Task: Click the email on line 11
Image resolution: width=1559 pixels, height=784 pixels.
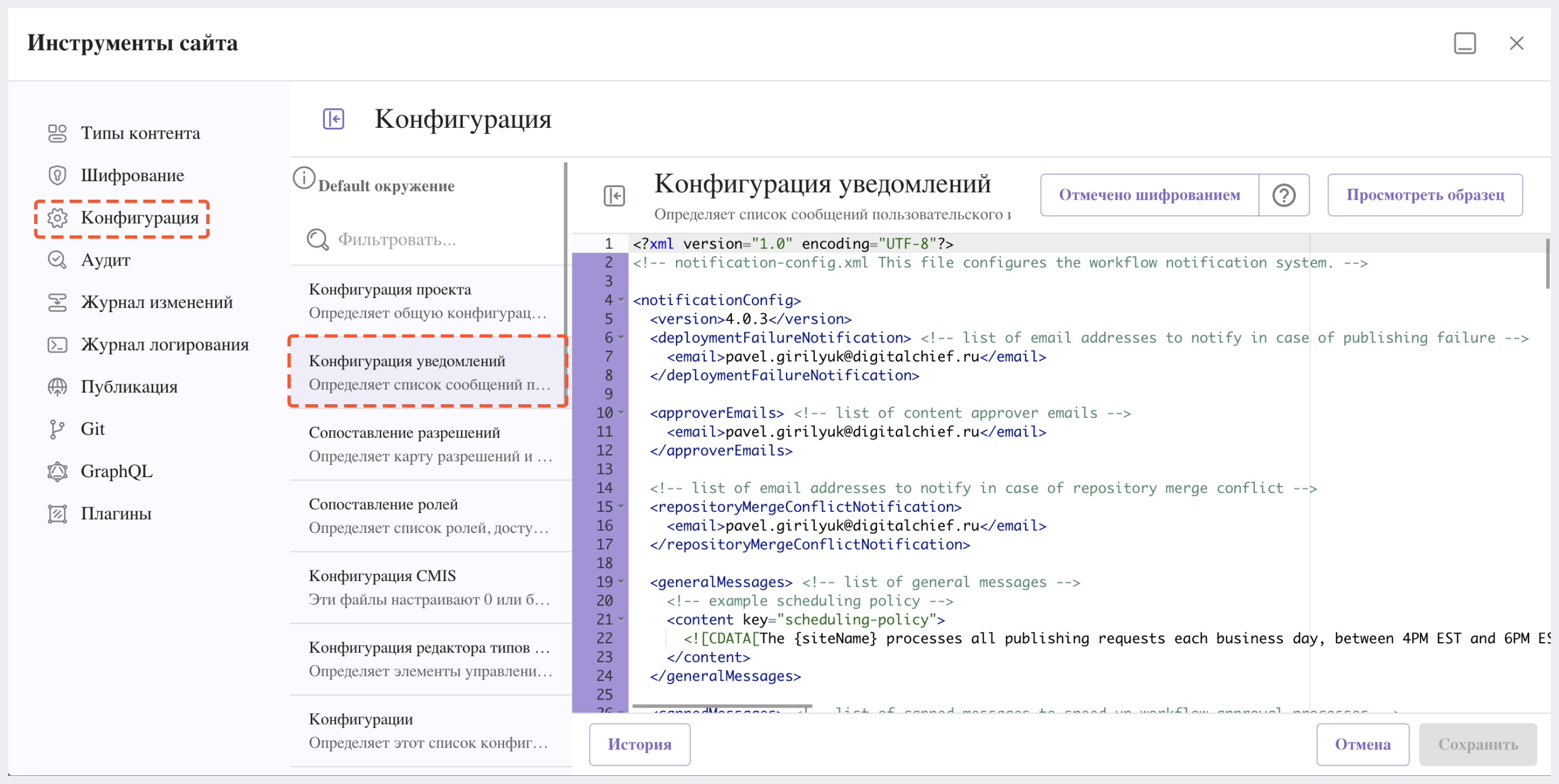Action: pos(852,432)
